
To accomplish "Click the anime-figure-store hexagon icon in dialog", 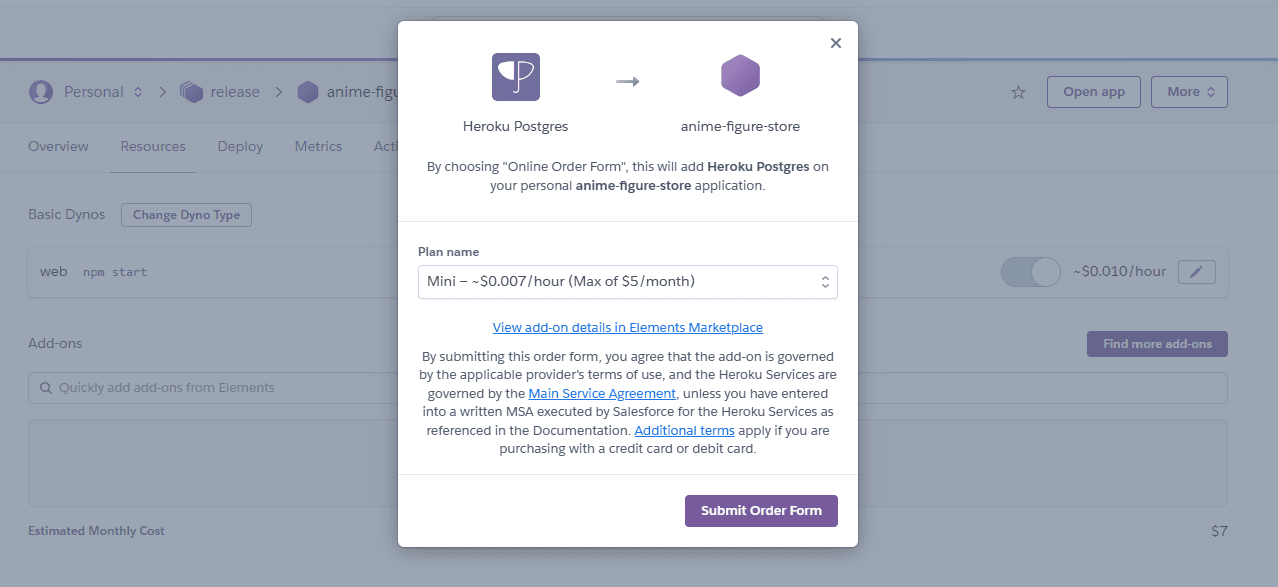I will tap(740, 76).
